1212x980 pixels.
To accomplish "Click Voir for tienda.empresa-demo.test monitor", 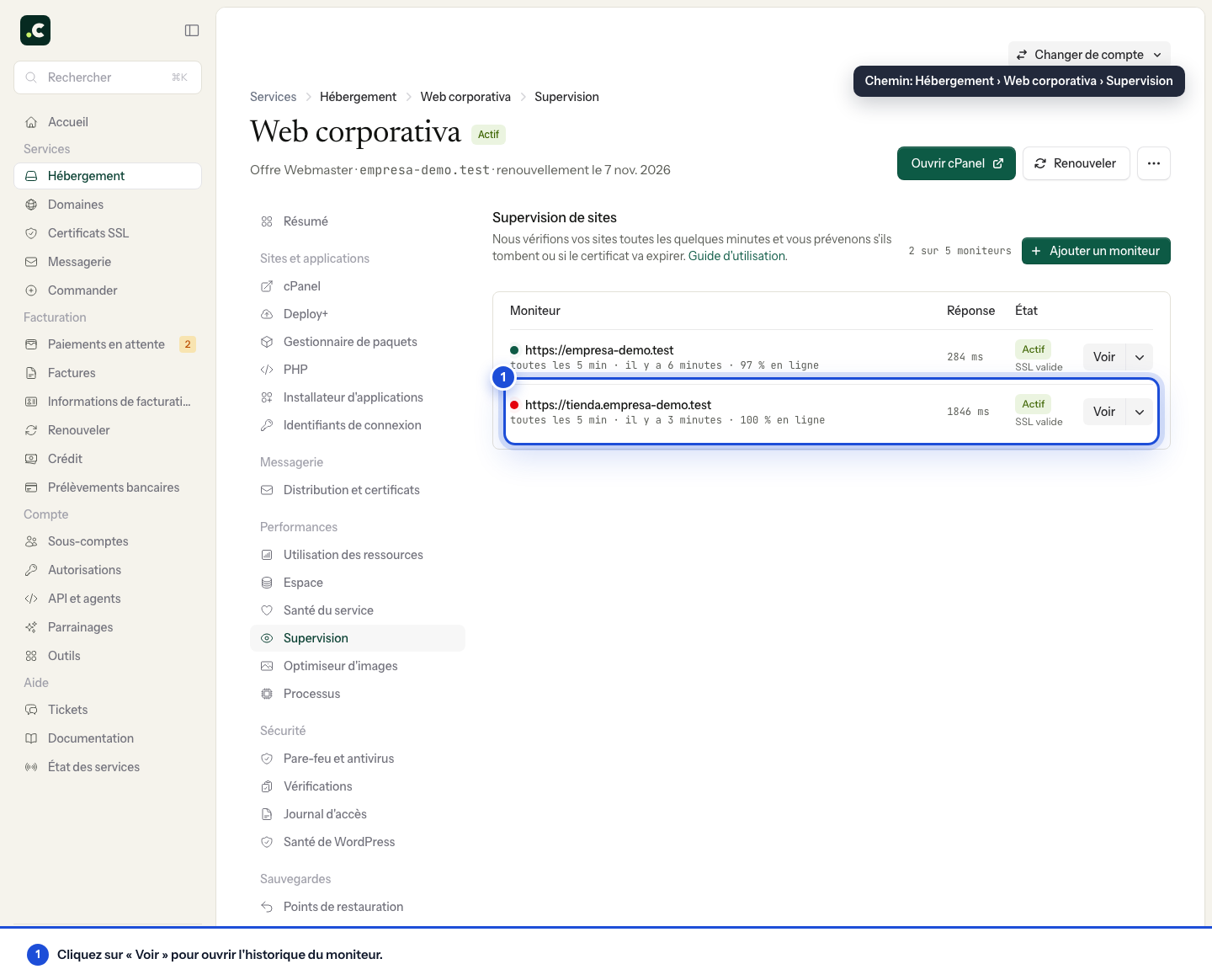I will [x=1104, y=412].
